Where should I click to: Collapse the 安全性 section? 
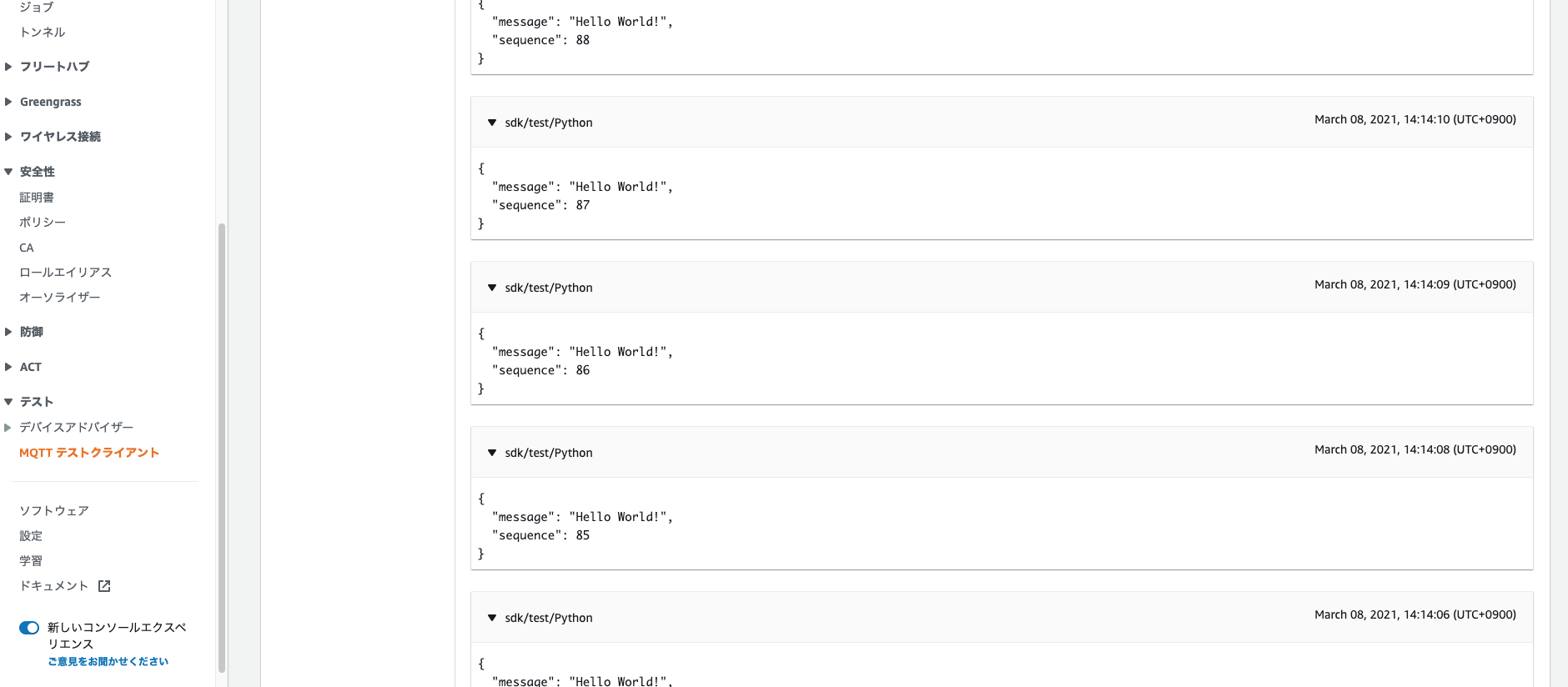pyautogui.click(x=8, y=172)
